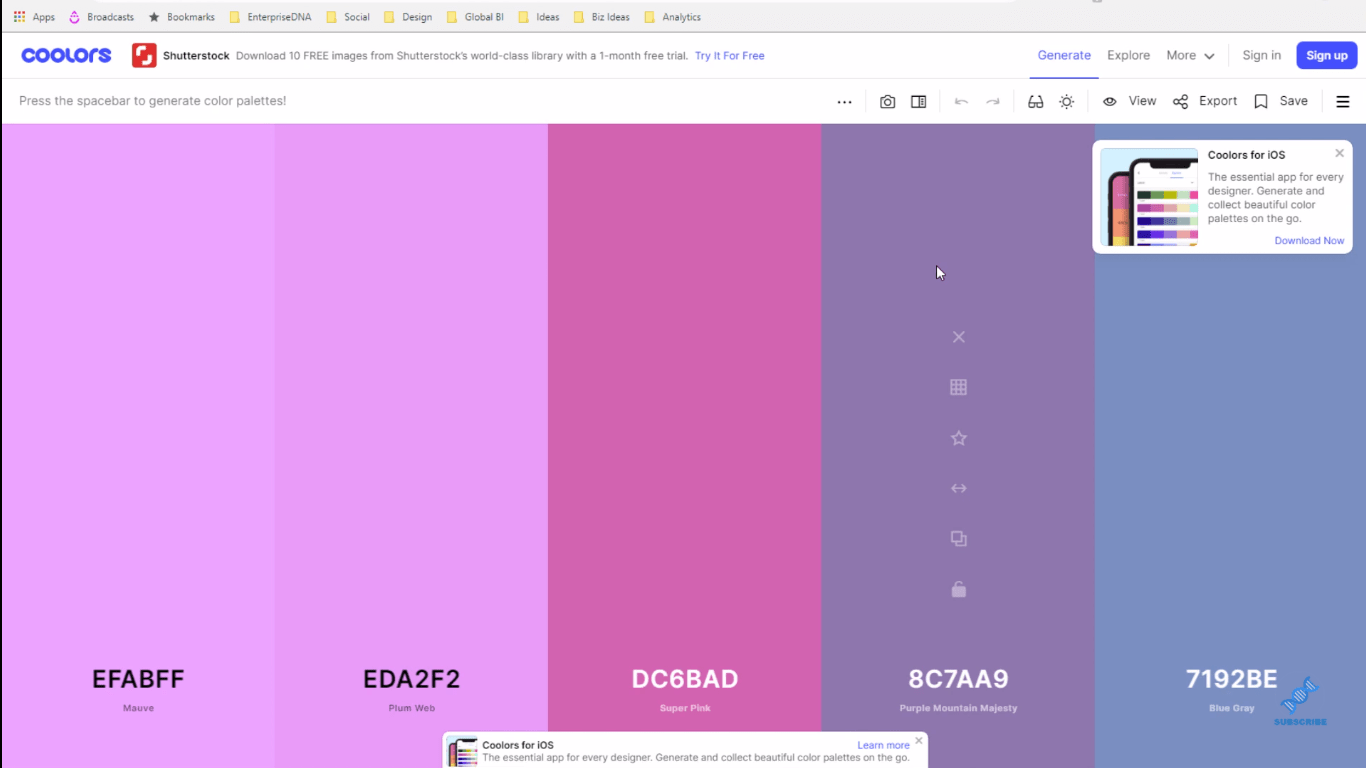The image size is (1366, 768).
Task: Click the 7192BE hex code
Action: point(1231,679)
